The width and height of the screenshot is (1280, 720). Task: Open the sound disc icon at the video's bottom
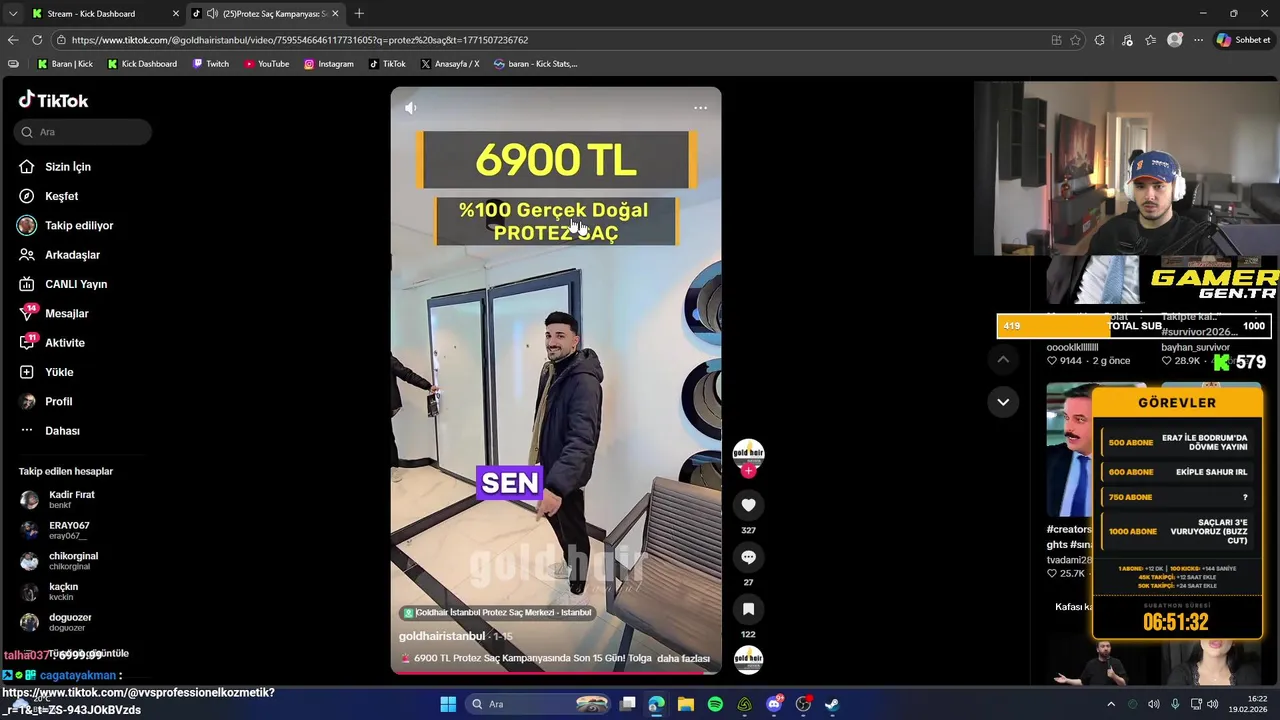coord(748,659)
